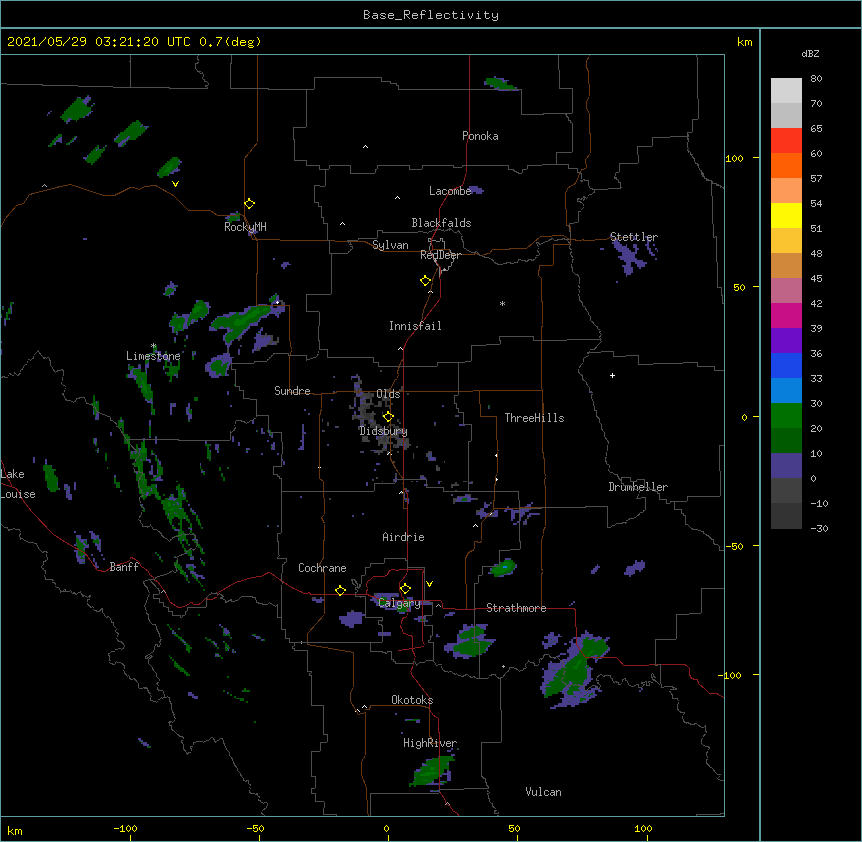The image size is (862, 842).
Task: Select the dark-orange 57-60 dBZ legend swatch
Action: coord(786,165)
